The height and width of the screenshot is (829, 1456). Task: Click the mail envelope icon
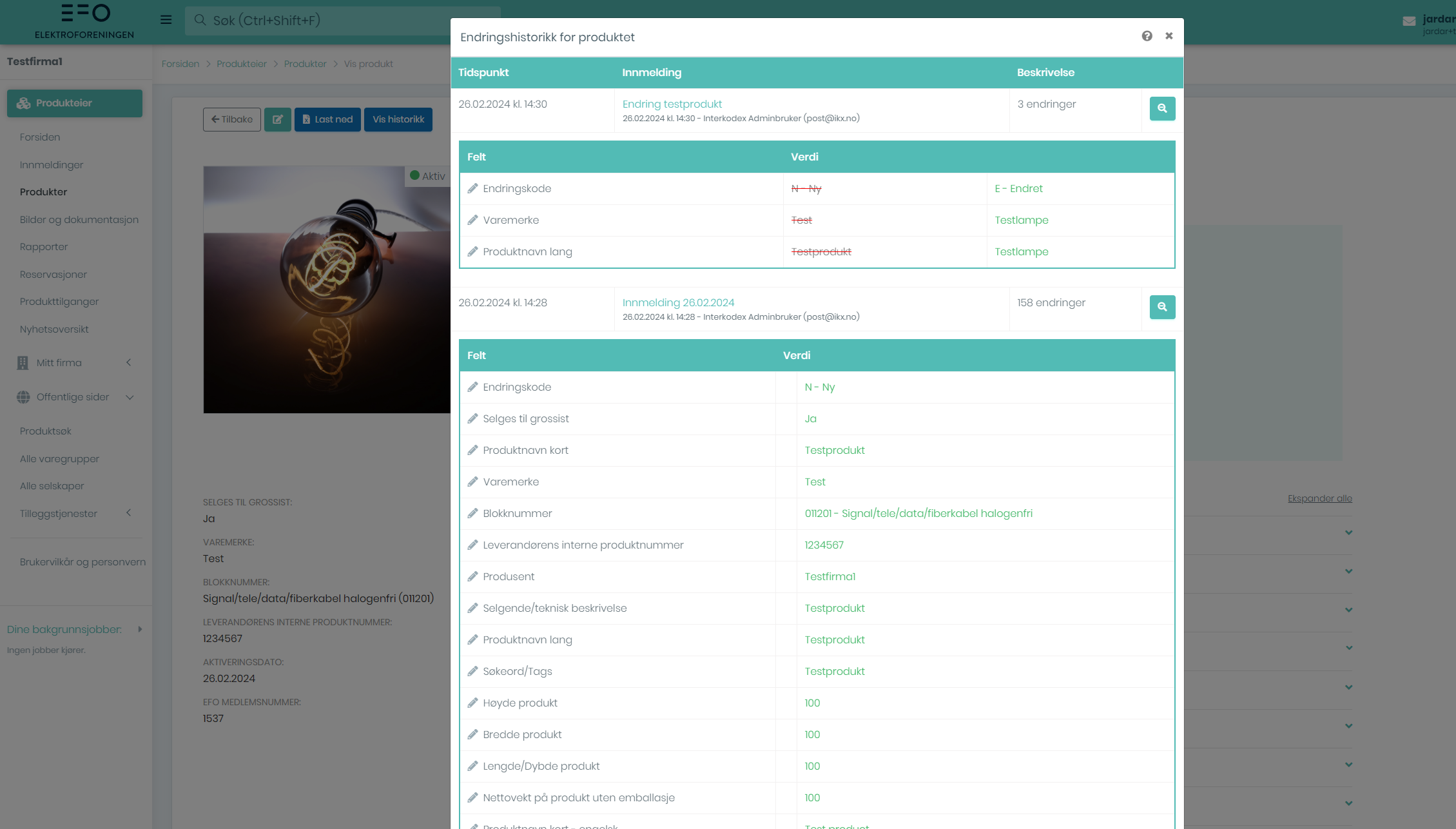pos(1408,21)
